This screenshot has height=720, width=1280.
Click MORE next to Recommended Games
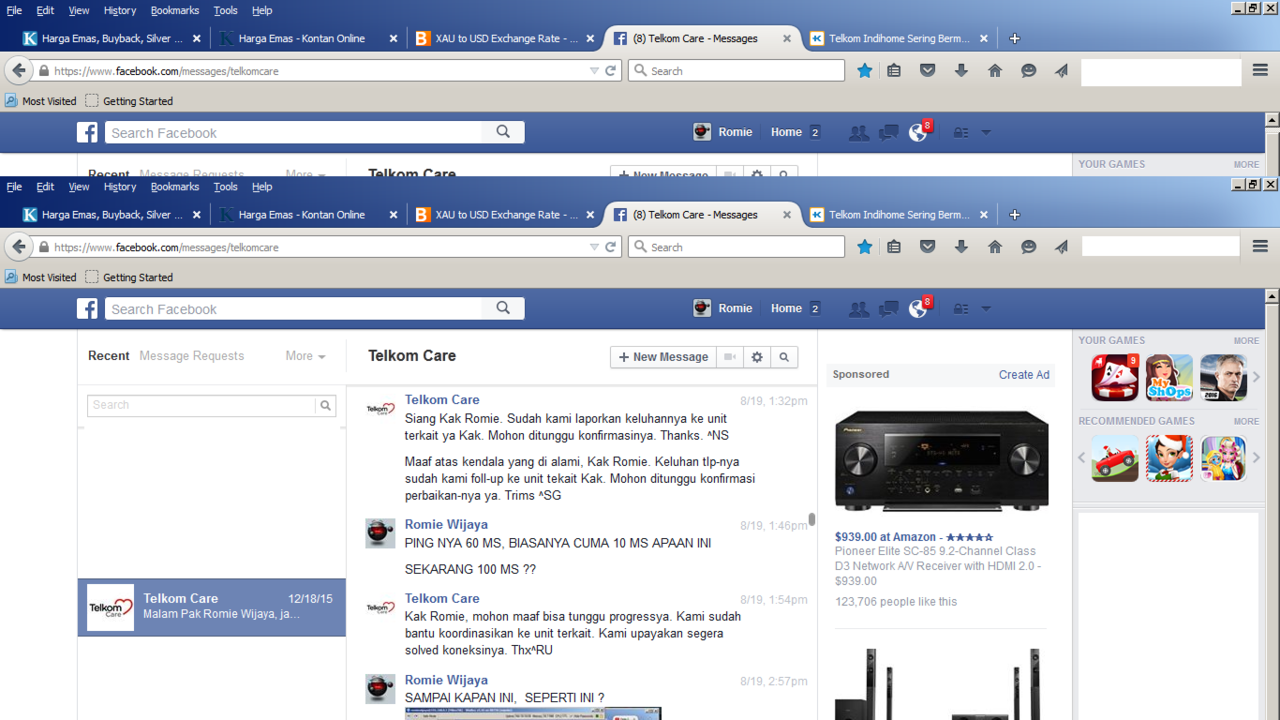pyautogui.click(x=1246, y=422)
